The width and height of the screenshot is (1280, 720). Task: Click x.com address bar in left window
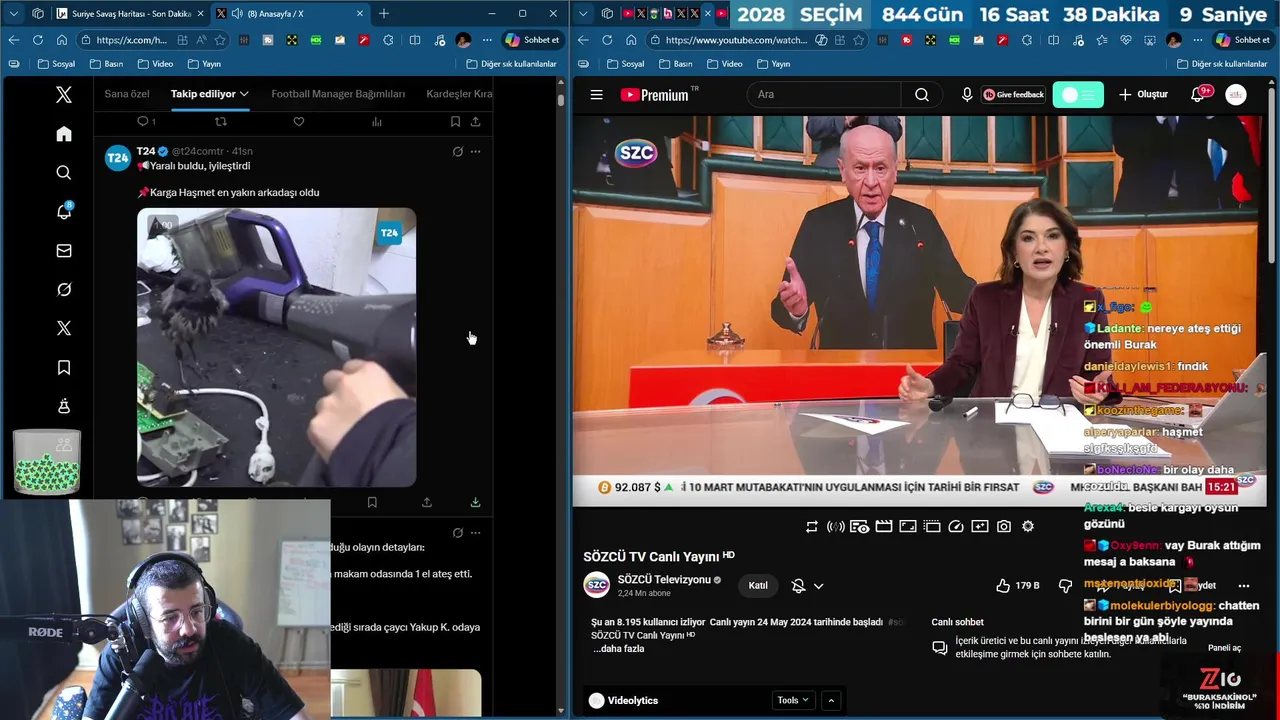pos(131,40)
